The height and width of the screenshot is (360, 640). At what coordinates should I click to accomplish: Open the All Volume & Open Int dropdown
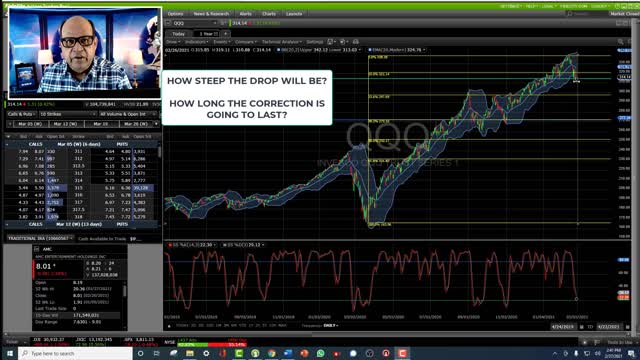pyautogui.click(x=128, y=114)
